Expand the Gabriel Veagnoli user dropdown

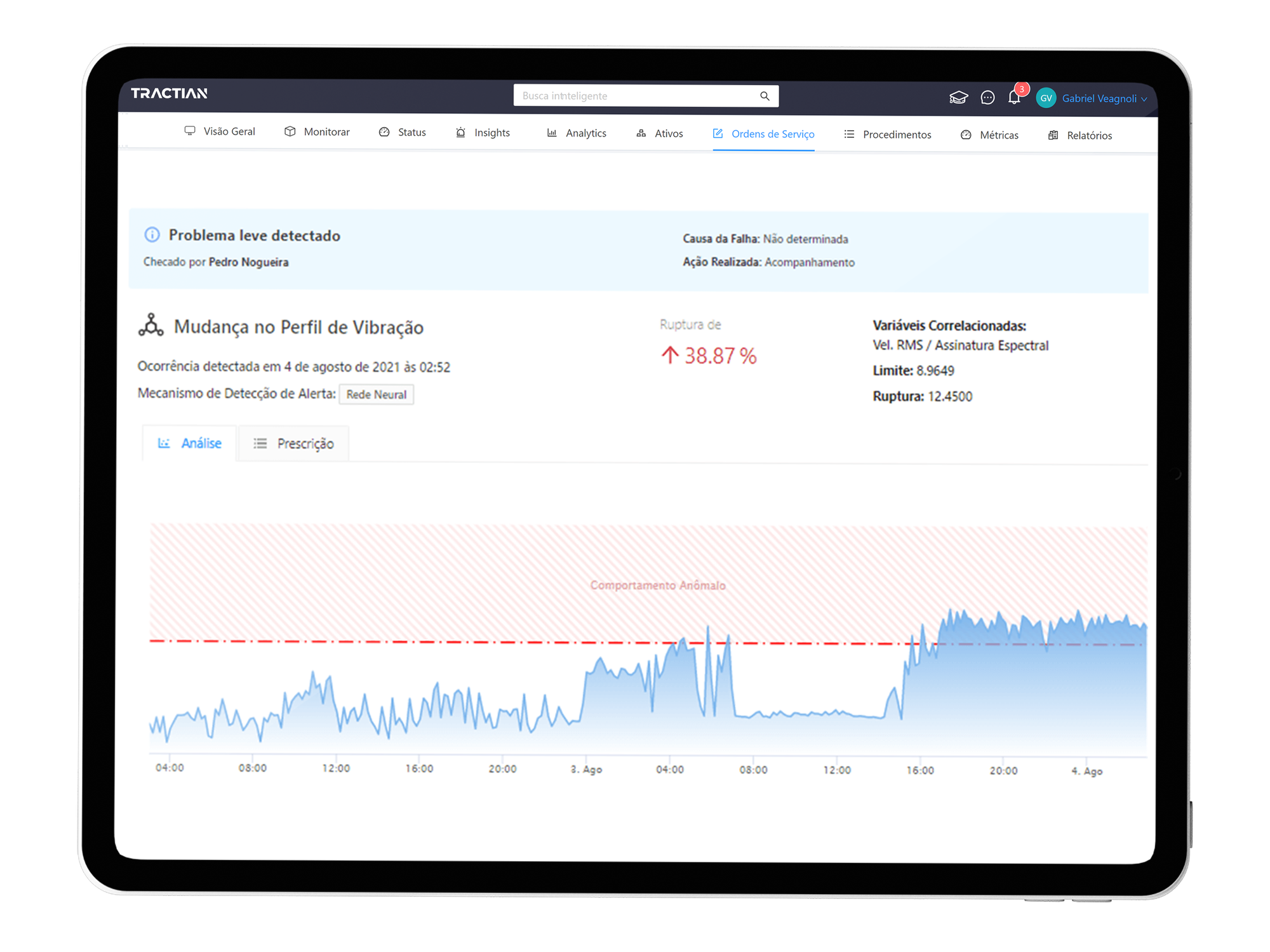pos(1104,98)
